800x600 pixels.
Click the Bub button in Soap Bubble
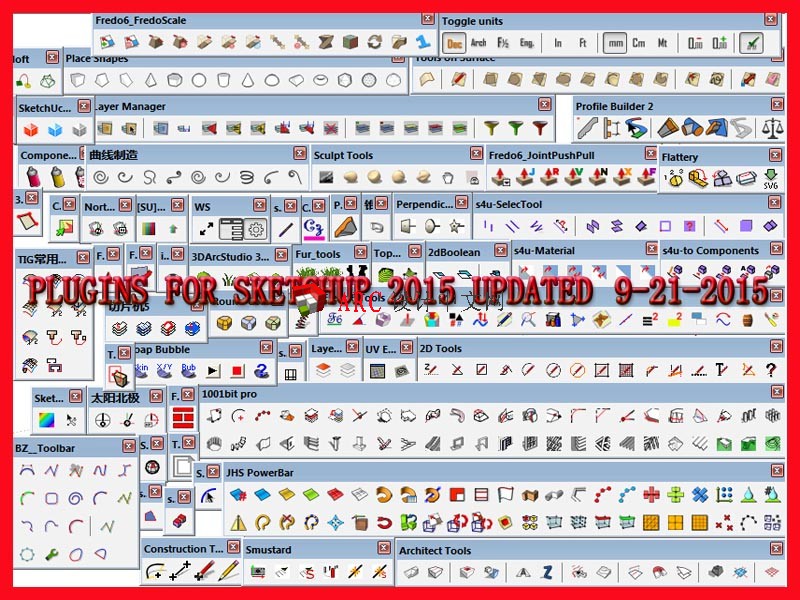click(x=189, y=370)
